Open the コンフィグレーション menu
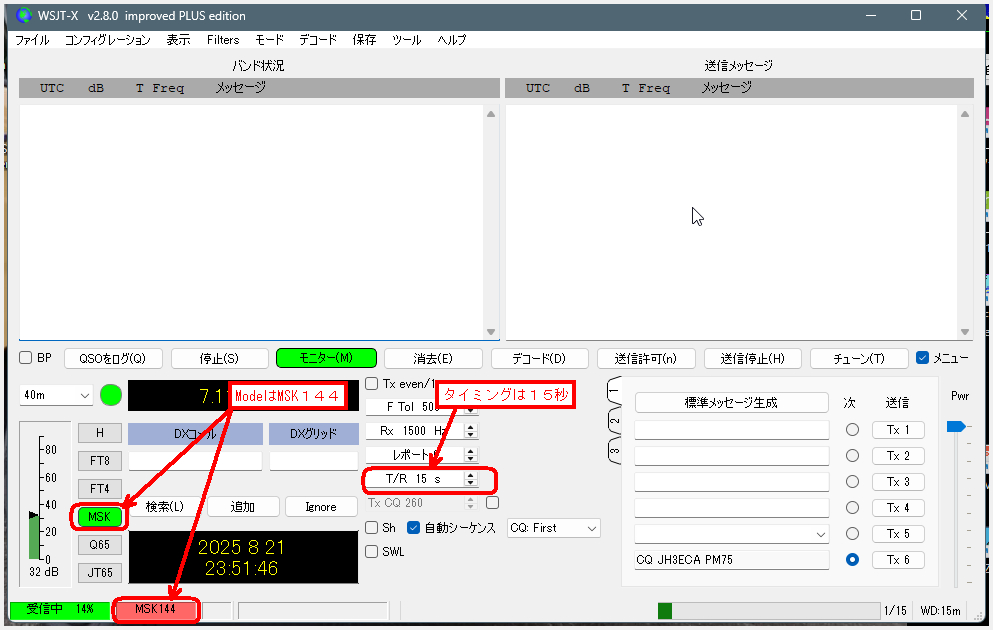The image size is (993, 630). point(108,40)
